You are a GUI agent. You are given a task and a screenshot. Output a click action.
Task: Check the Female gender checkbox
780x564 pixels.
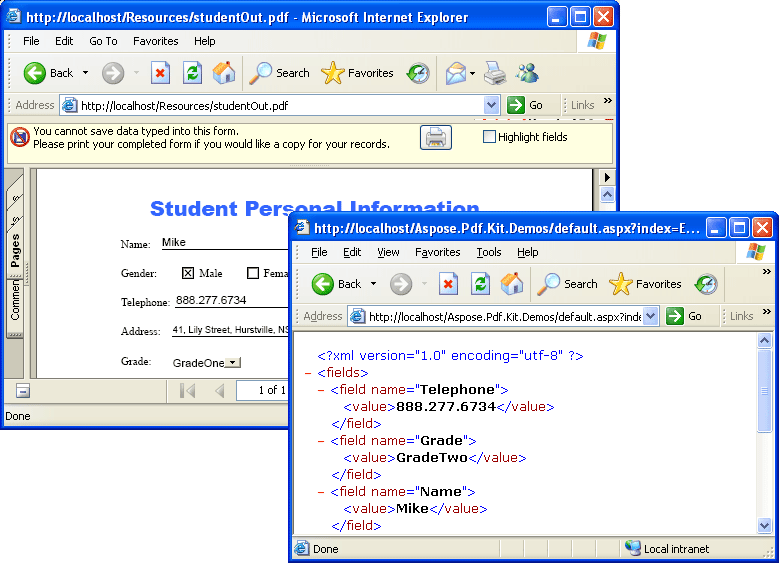coord(253,273)
